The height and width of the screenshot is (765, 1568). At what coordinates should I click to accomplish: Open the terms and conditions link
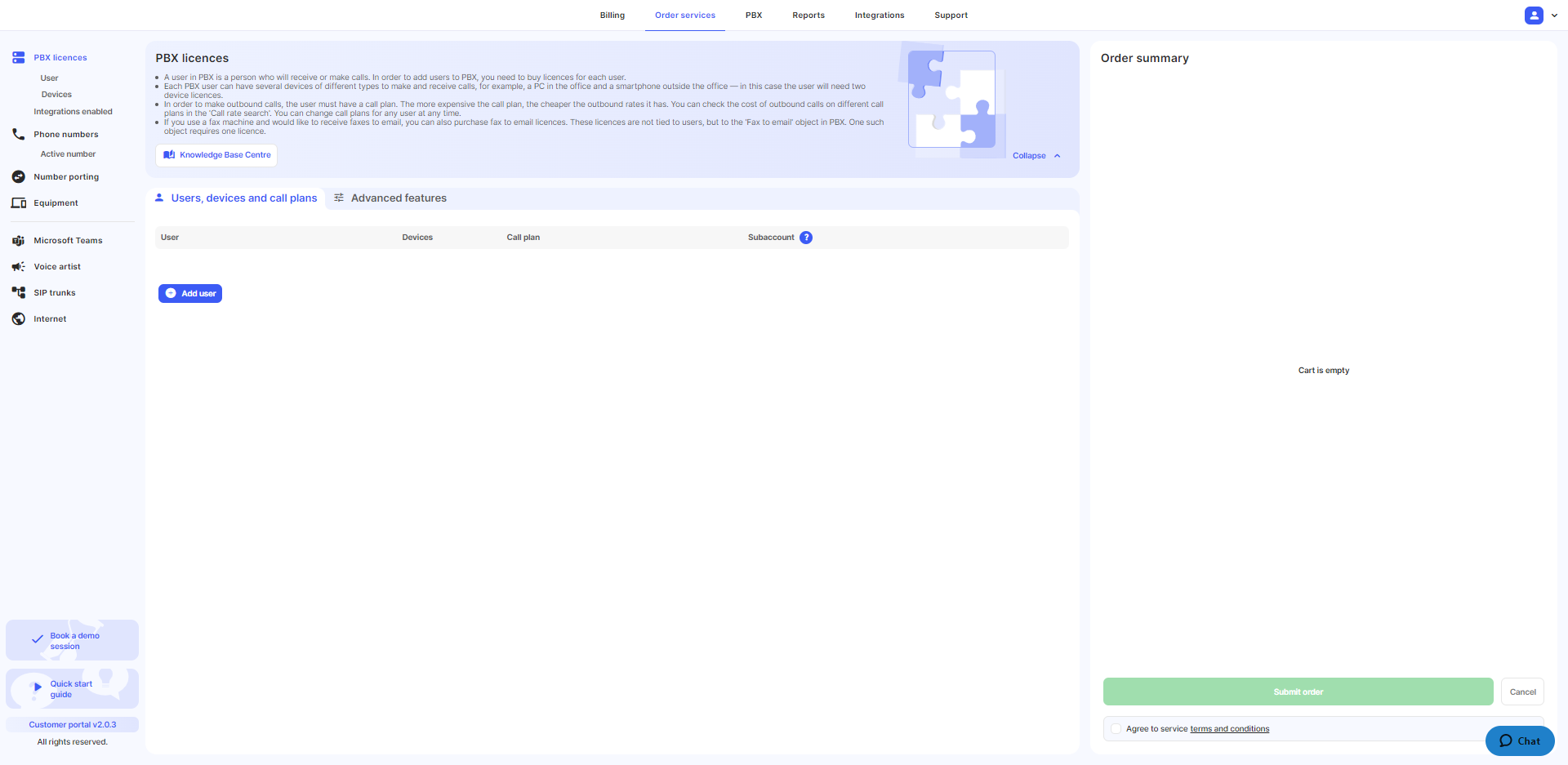1230,729
